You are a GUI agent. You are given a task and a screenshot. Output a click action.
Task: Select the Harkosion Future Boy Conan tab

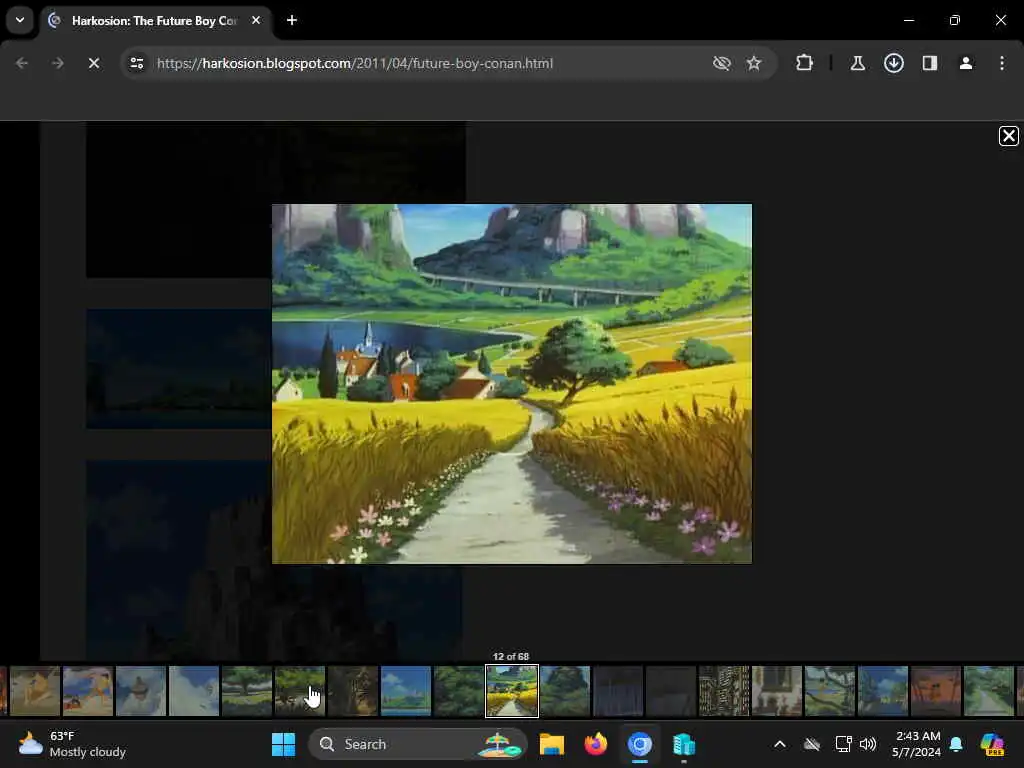(155, 21)
